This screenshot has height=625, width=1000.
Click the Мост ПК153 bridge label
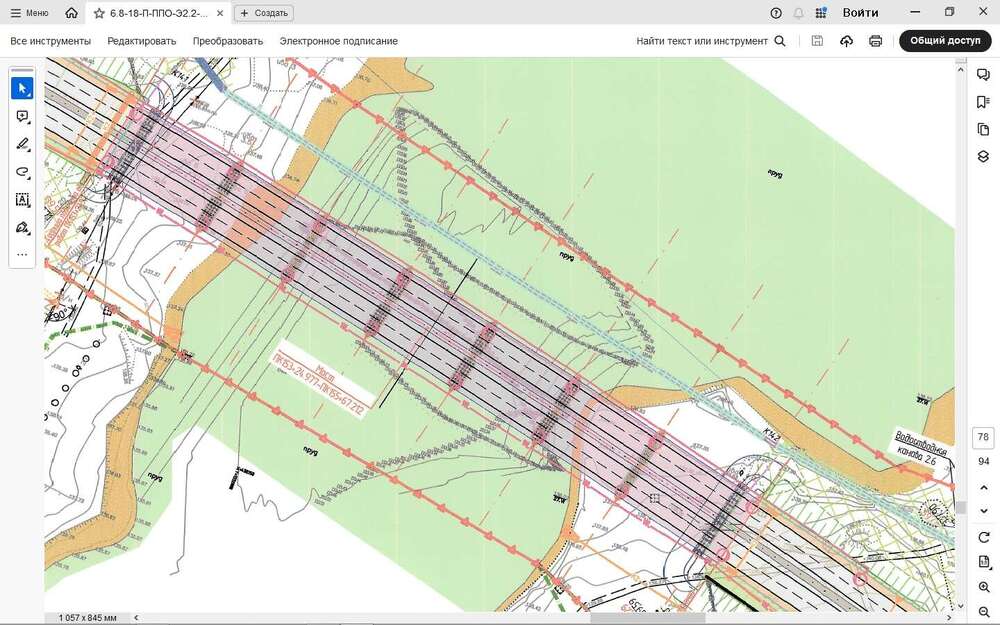click(321, 381)
